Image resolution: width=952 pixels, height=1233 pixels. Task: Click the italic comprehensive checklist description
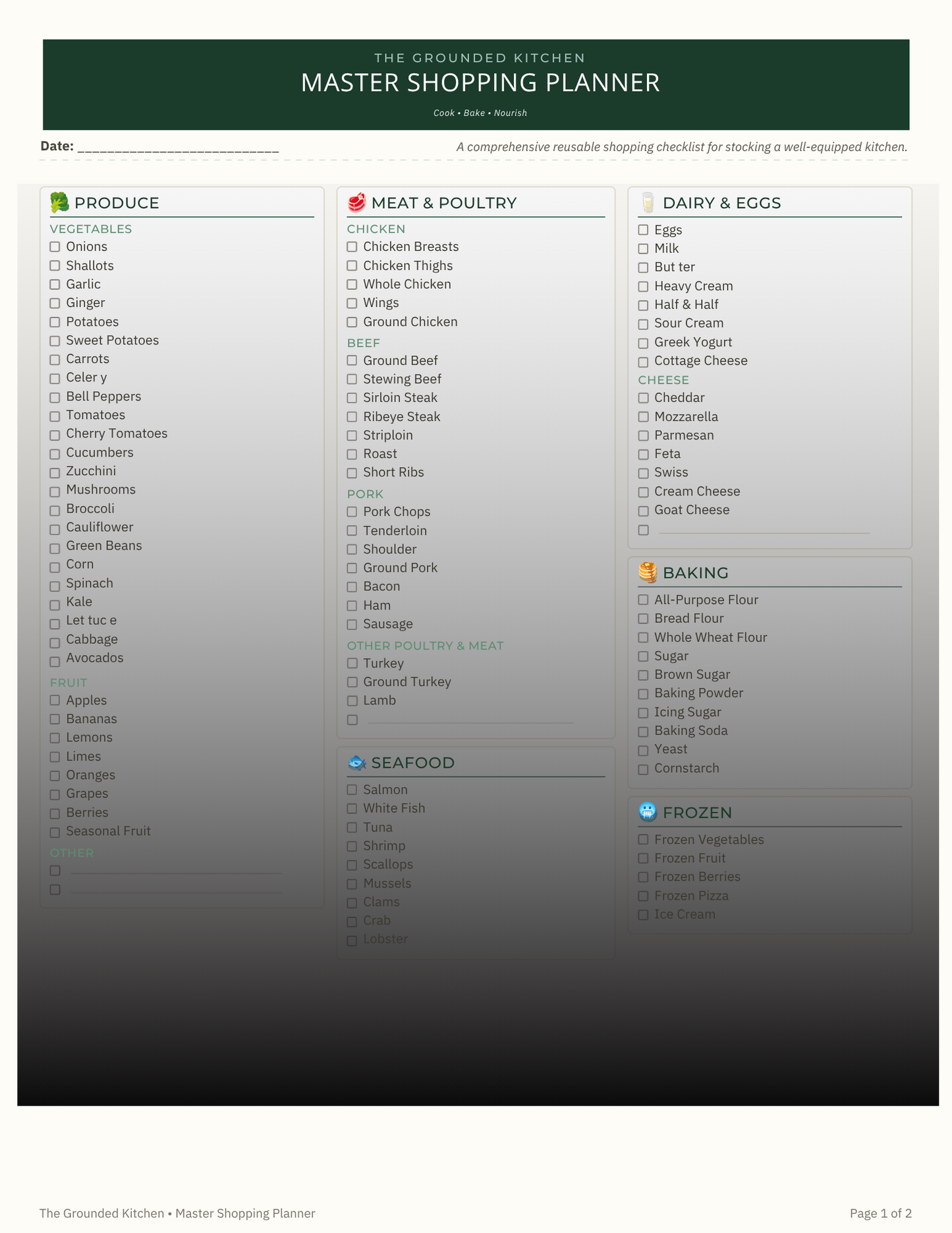click(682, 147)
